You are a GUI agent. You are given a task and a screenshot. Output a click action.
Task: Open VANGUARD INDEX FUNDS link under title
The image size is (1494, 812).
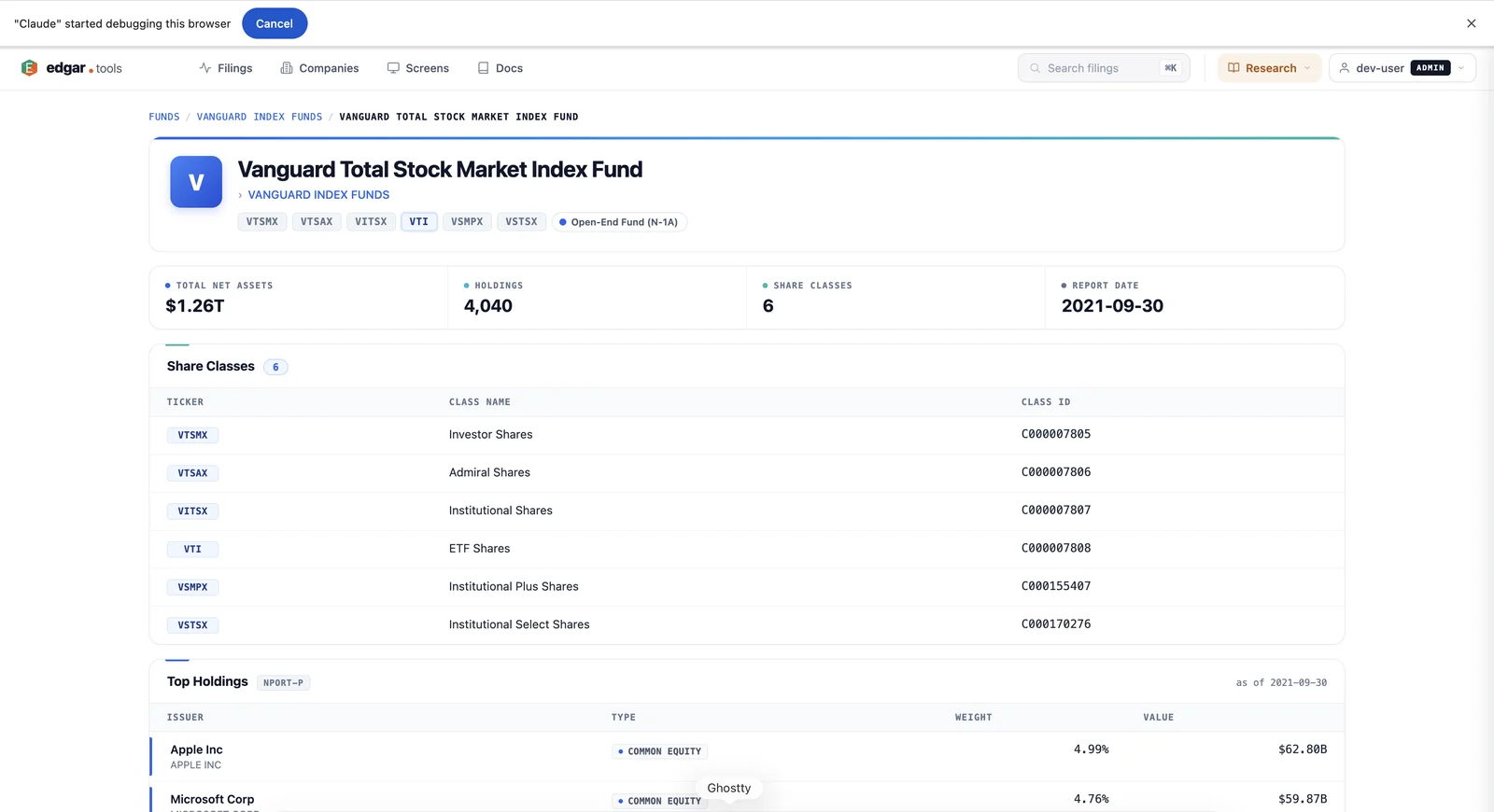pos(318,195)
